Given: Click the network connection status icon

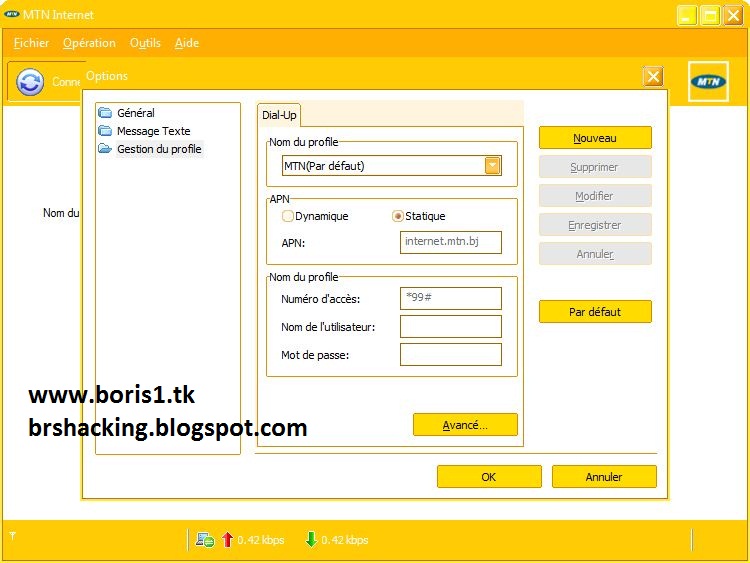Looking at the screenshot, I should 205,540.
